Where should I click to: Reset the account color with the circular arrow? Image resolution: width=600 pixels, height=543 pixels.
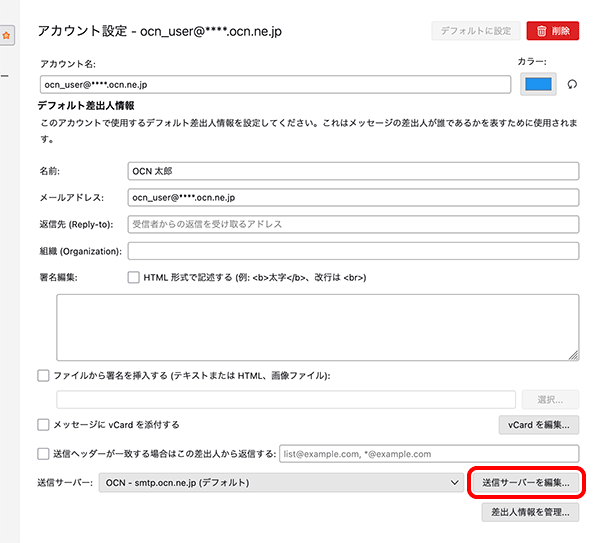click(573, 85)
